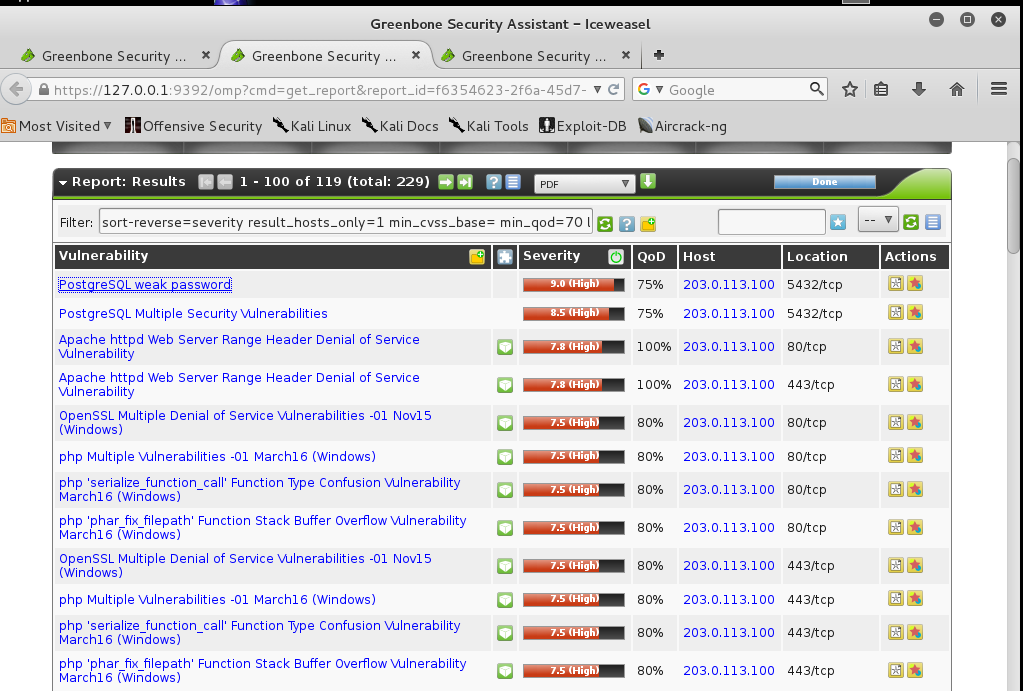
Task: Open the saved filter '--' dropdown
Action: point(878,221)
